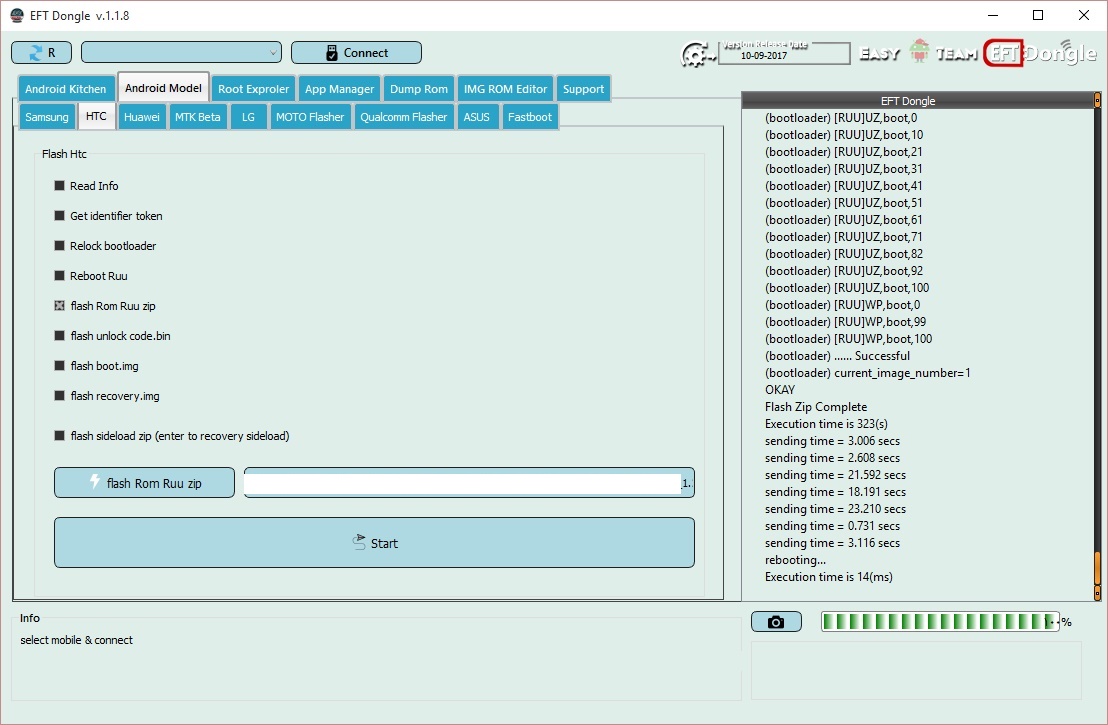Select the Samsung sub-tab
1108x725 pixels.
[x=47, y=117]
